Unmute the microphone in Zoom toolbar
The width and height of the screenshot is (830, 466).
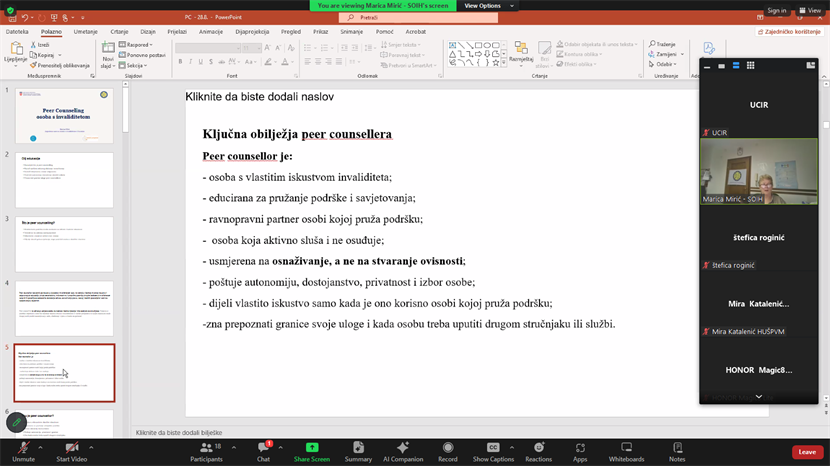pos(23,452)
